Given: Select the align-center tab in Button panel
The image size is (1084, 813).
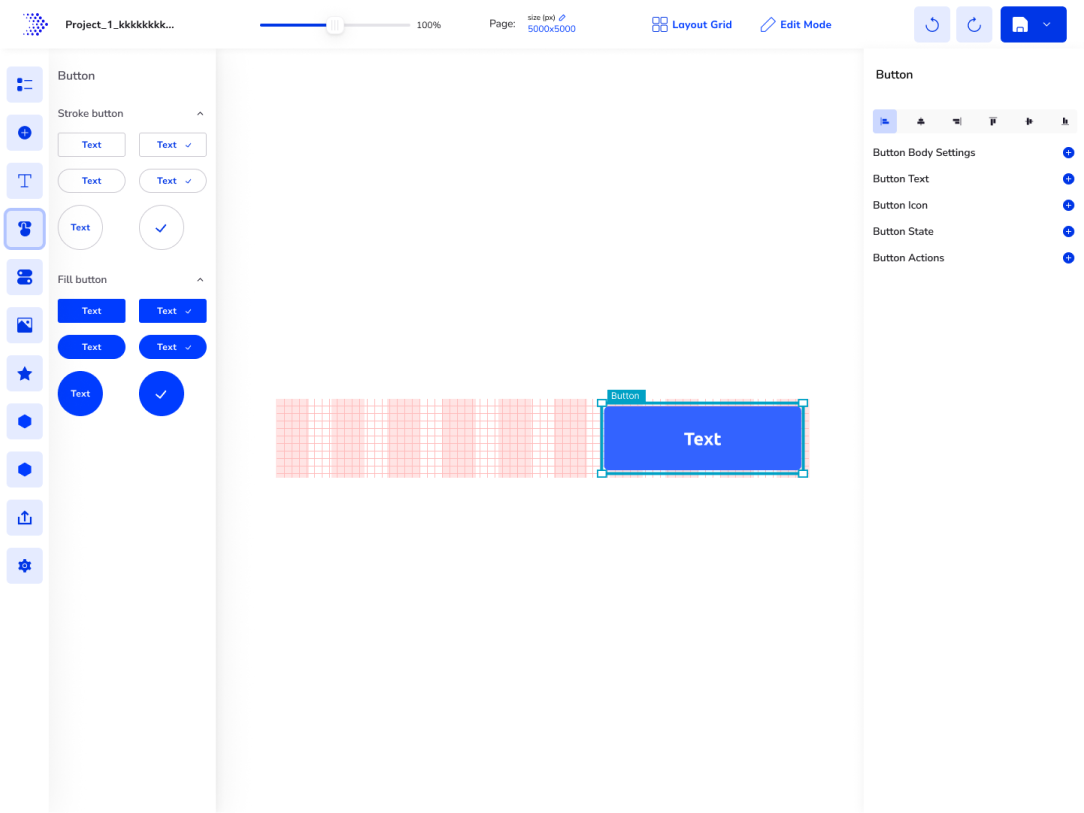Looking at the screenshot, I should pos(920,121).
